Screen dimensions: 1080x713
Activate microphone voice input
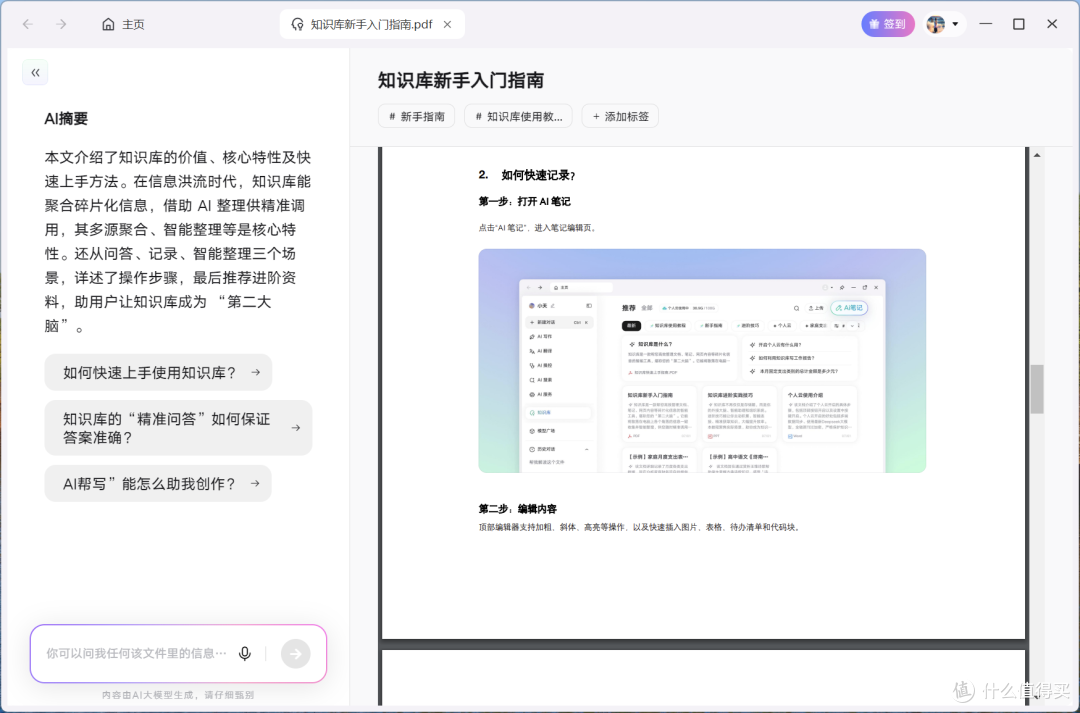(x=245, y=653)
